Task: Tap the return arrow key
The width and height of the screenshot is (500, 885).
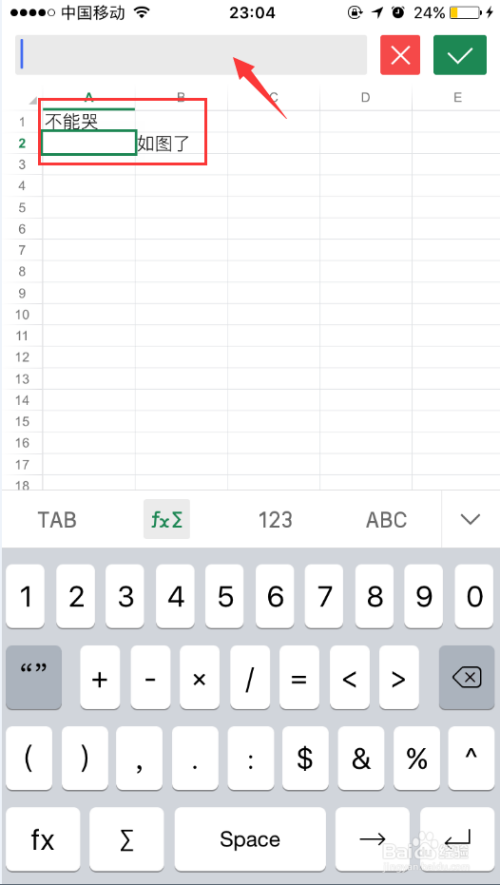Action: (457, 839)
